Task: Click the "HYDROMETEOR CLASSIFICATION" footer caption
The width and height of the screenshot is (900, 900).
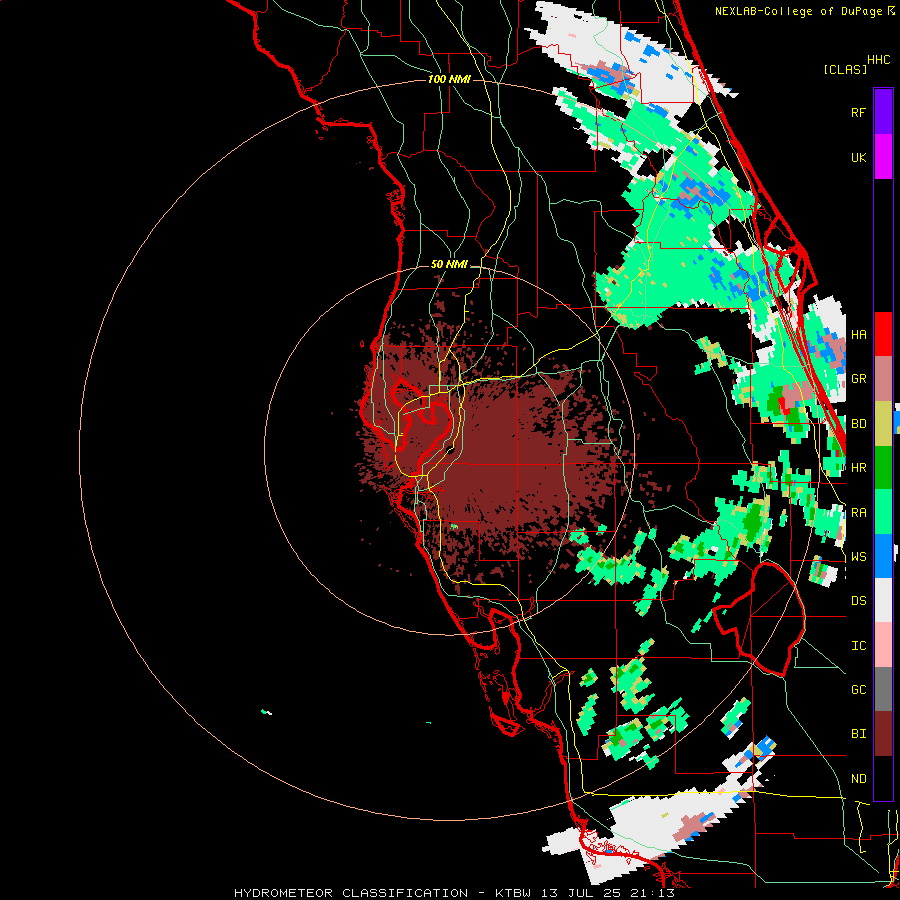Action: click(351, 893)
